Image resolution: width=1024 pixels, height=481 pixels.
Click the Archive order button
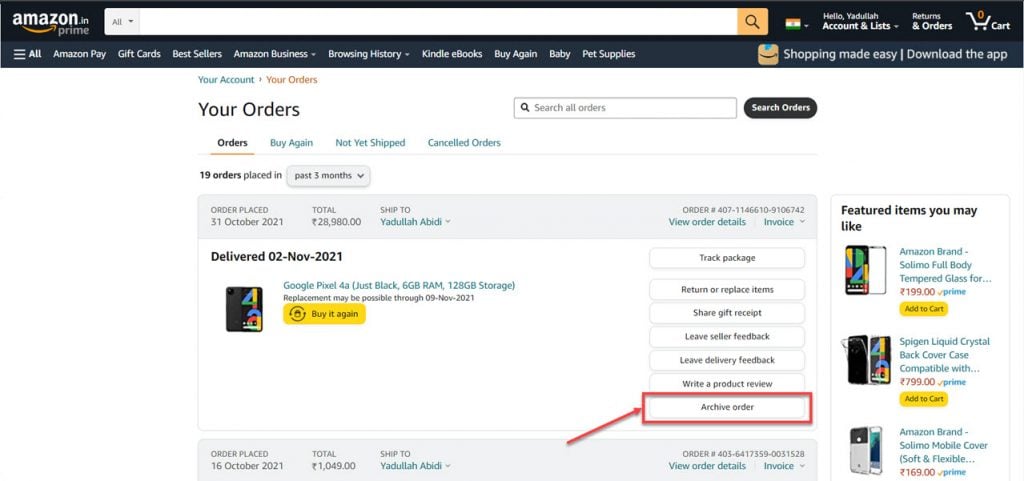coord(727,407)
